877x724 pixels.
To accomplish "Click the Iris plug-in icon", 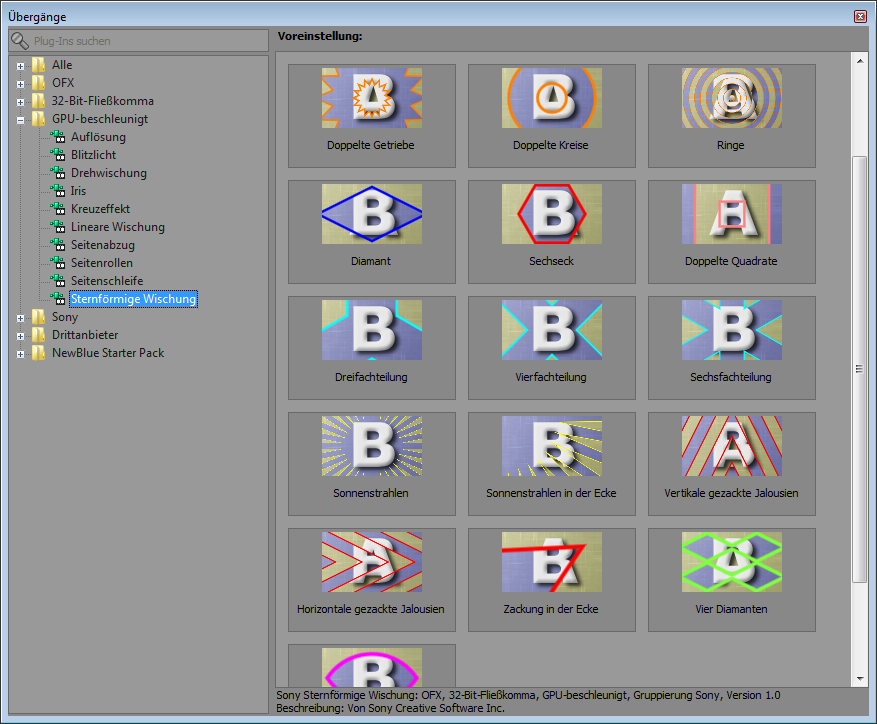I will pos(58,191).
